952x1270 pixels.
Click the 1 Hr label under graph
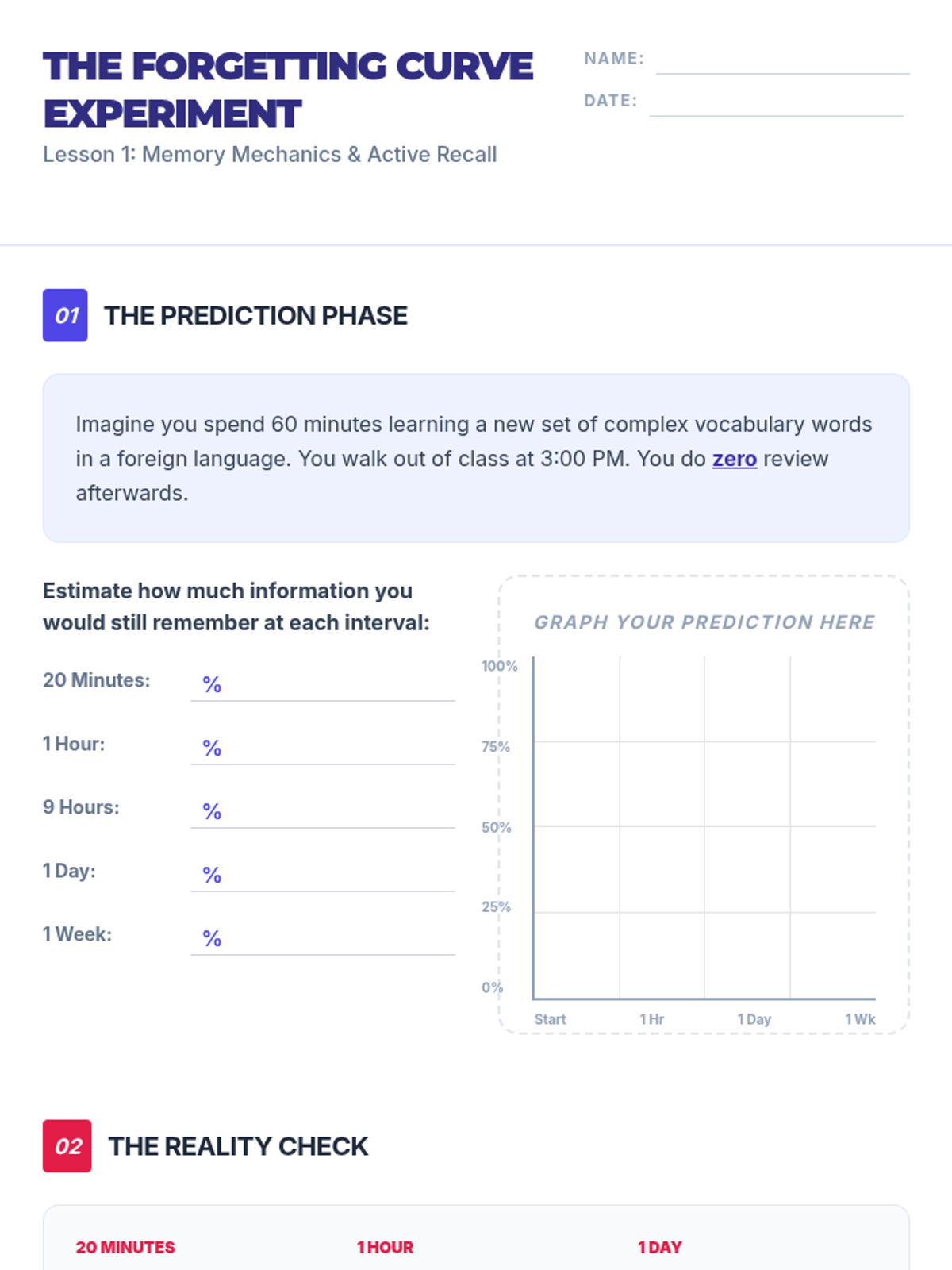tap(651, 1019)
